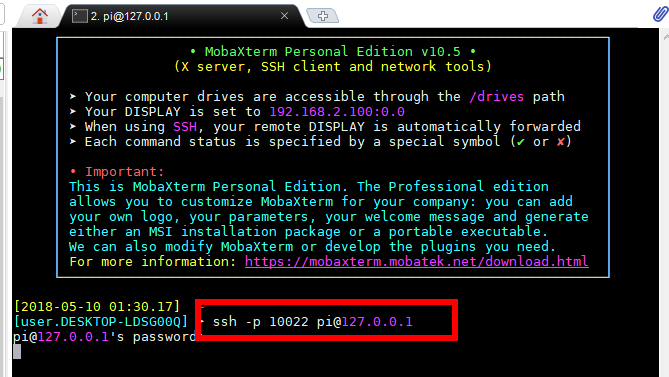Click the blue paperclip icon
The image size is (669, 377).
pos(660,14)
